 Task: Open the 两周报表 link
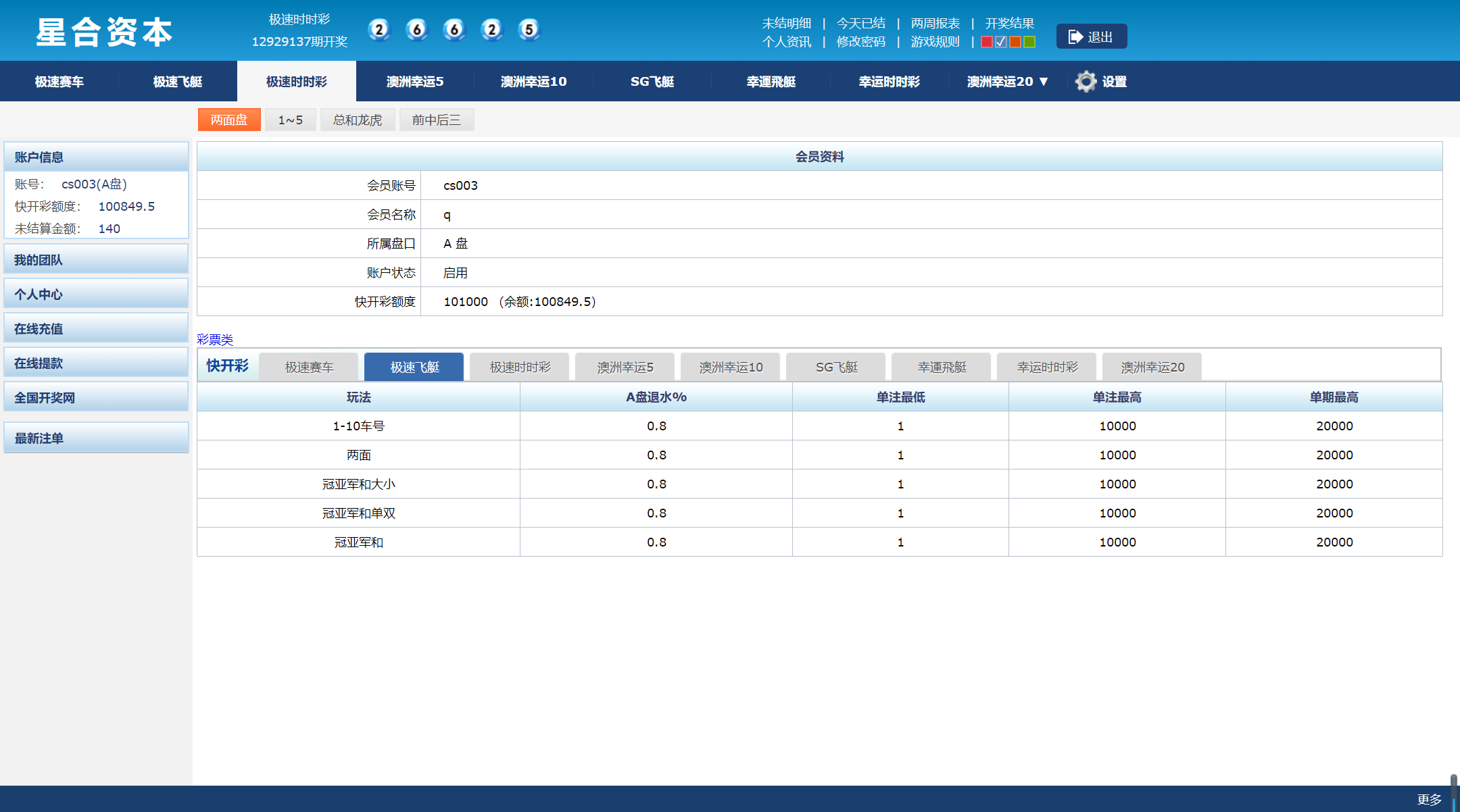pyautogui.click(x=935, y=24)
